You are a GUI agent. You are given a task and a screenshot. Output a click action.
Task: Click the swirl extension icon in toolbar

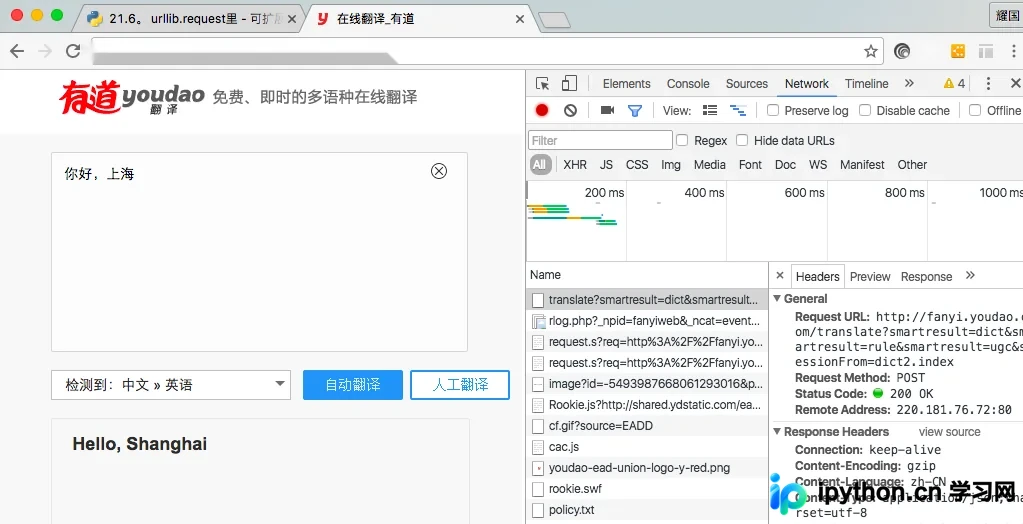coord(902,51)
